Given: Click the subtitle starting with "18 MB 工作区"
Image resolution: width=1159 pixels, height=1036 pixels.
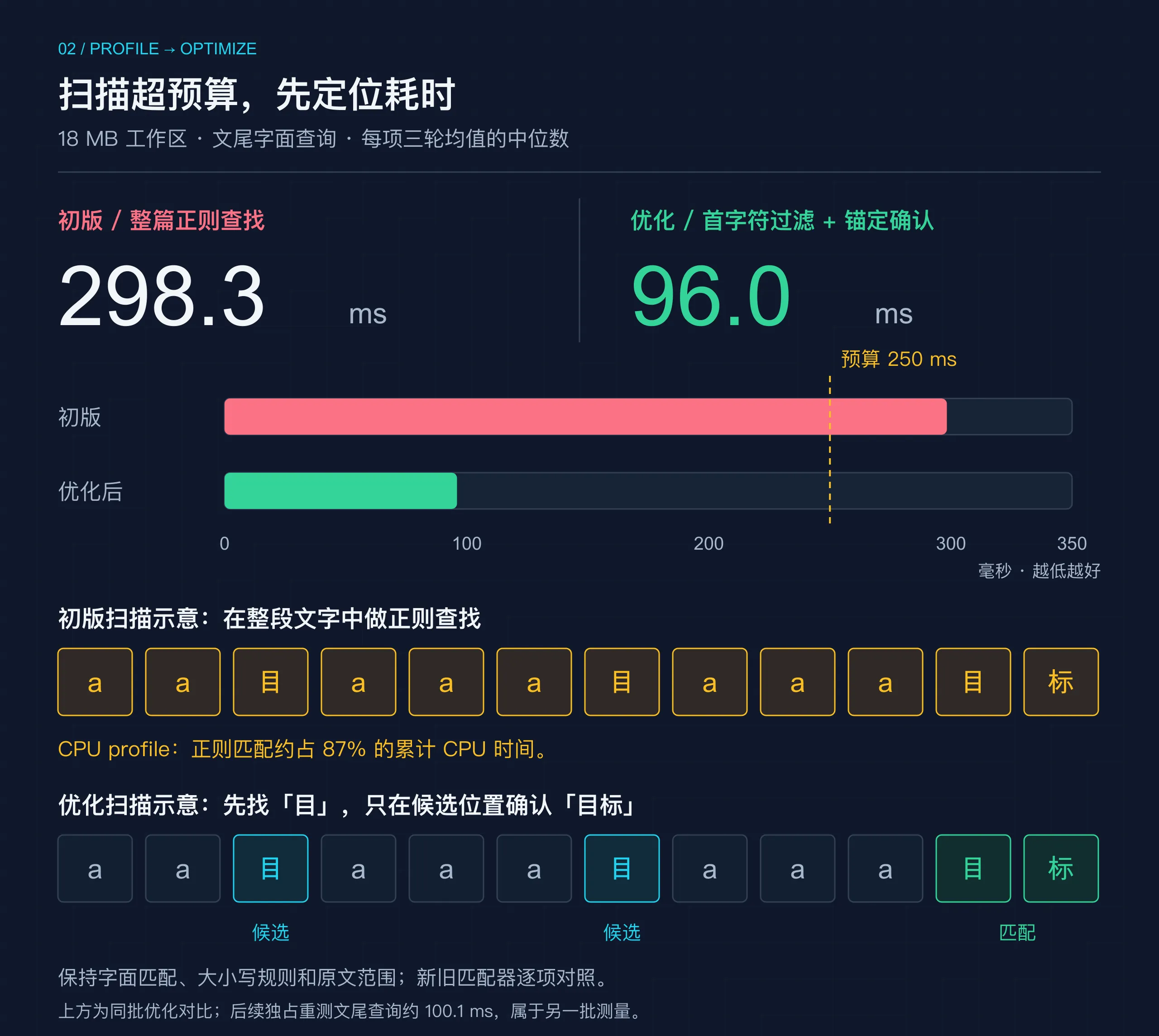Looking at the screenshot, I should pos(314,138).
